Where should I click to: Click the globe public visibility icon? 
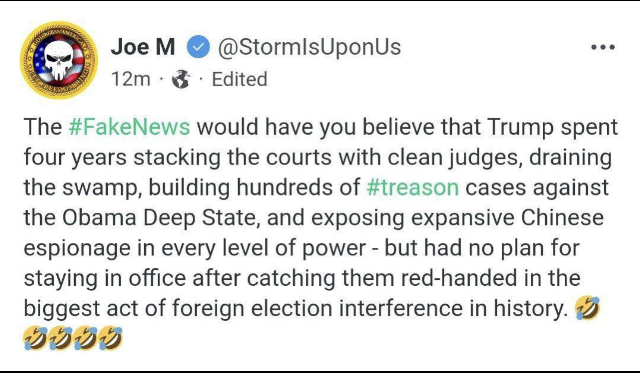tap(181, 79)
